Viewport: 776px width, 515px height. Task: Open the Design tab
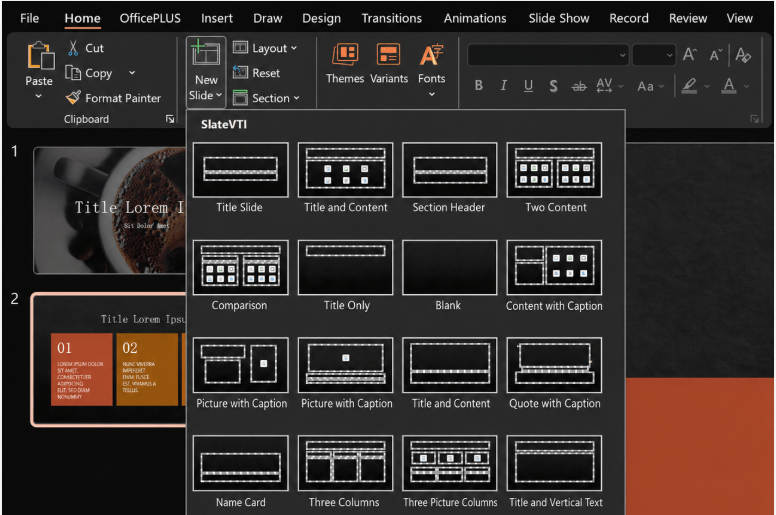point(321,18)
